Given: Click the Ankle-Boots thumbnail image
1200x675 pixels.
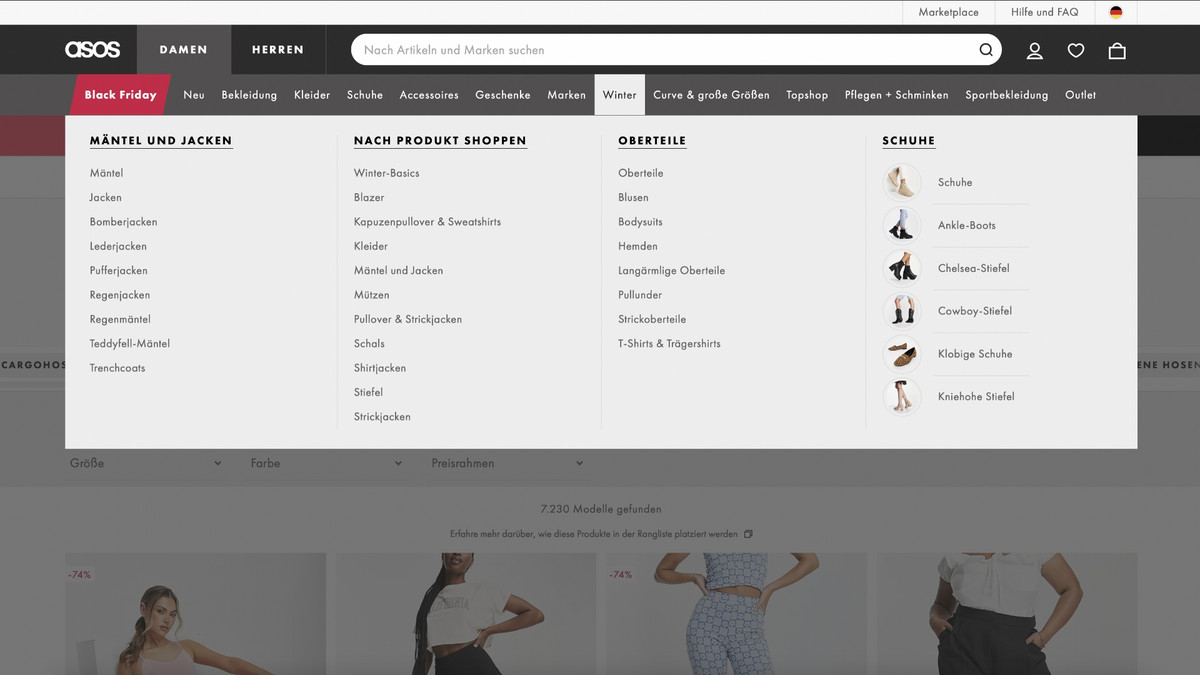Looking at the screenshot, I should point(902,225).
